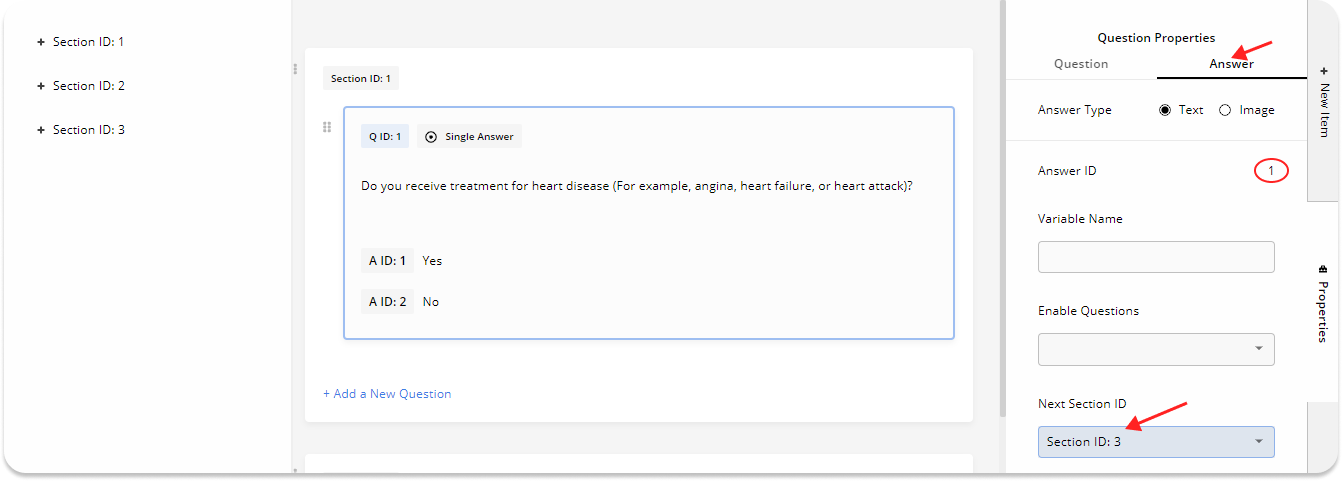The image size is (1342, 481).
Task: Expand Section ID: 1 plus icon in sidebar
Action: [41, 42]
